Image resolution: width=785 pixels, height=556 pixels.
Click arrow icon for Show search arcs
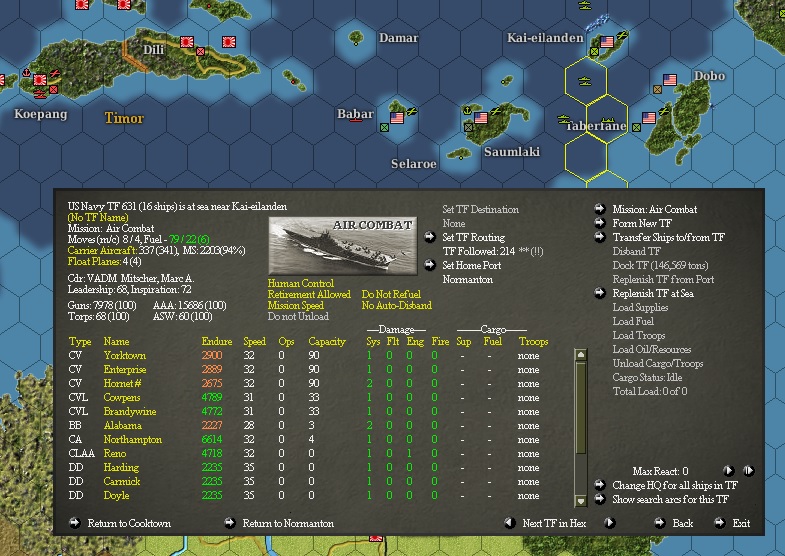point(600,498)
